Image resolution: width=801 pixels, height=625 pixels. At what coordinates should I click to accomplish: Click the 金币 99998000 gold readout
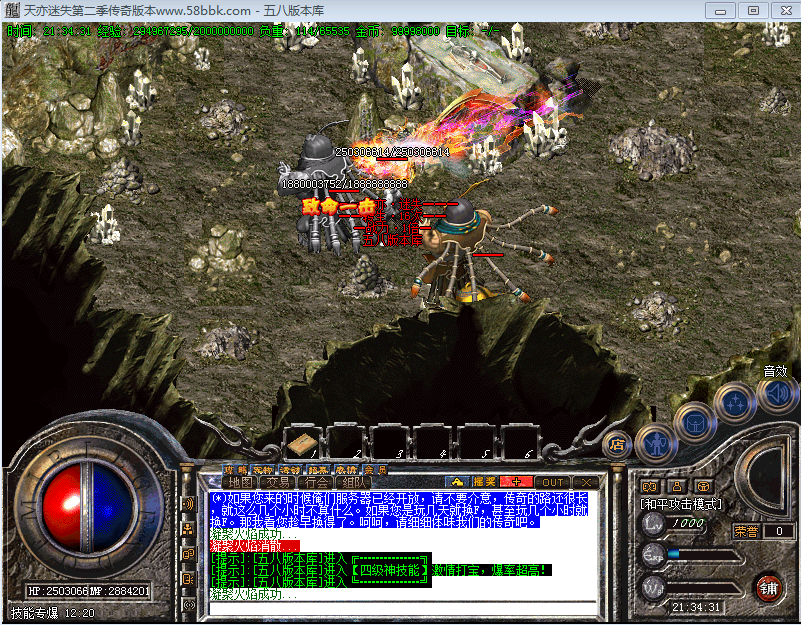[x=397, y=31]
